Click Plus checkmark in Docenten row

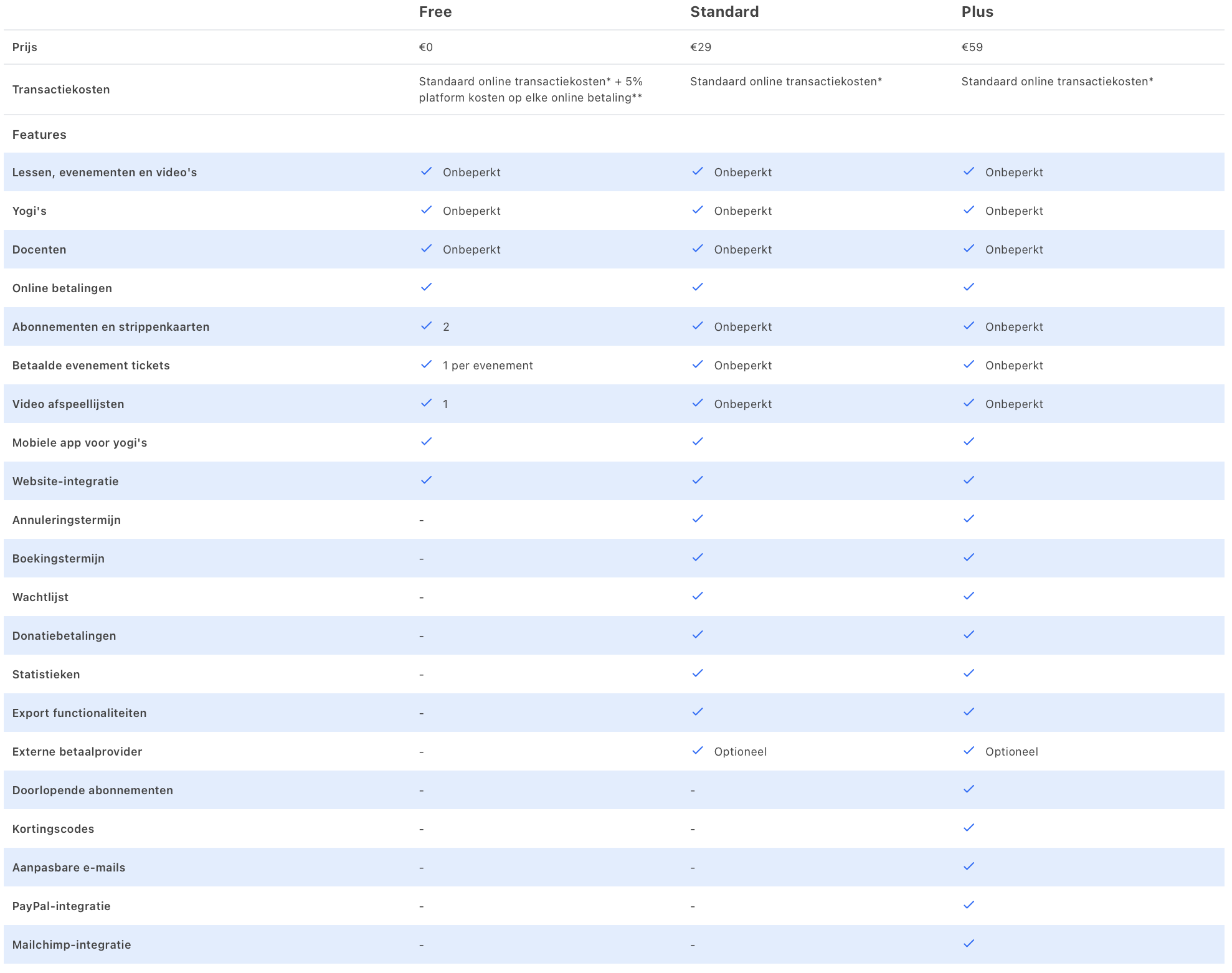click(x=969, y=249)
